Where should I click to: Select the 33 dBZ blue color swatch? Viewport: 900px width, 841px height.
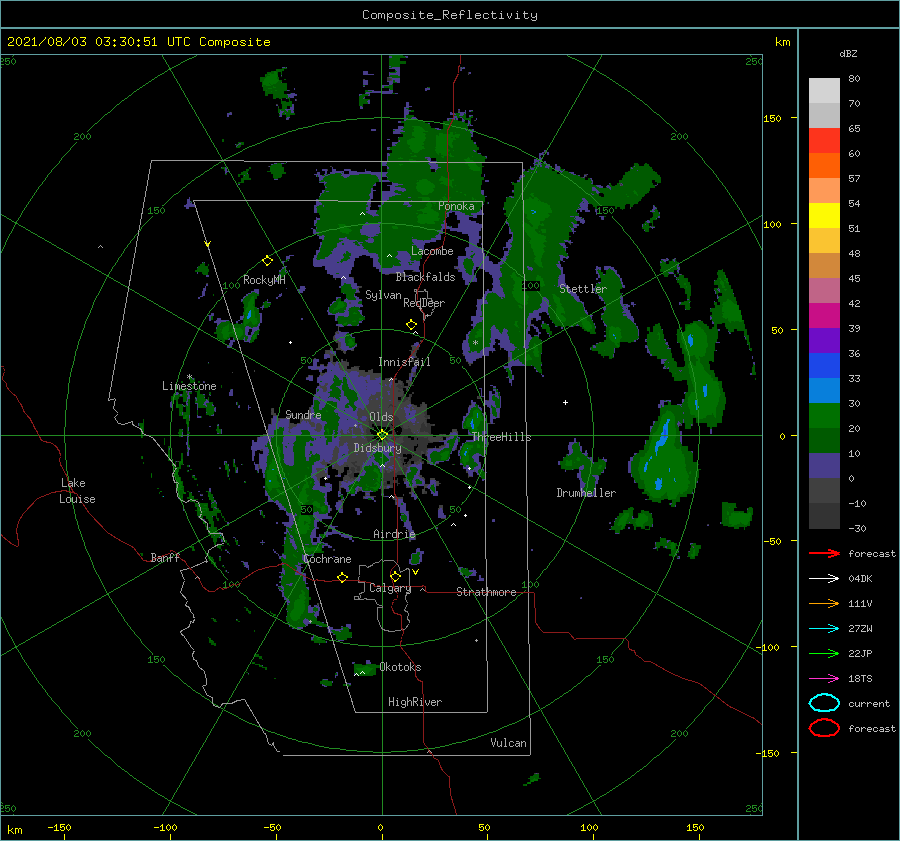point(824,366)
